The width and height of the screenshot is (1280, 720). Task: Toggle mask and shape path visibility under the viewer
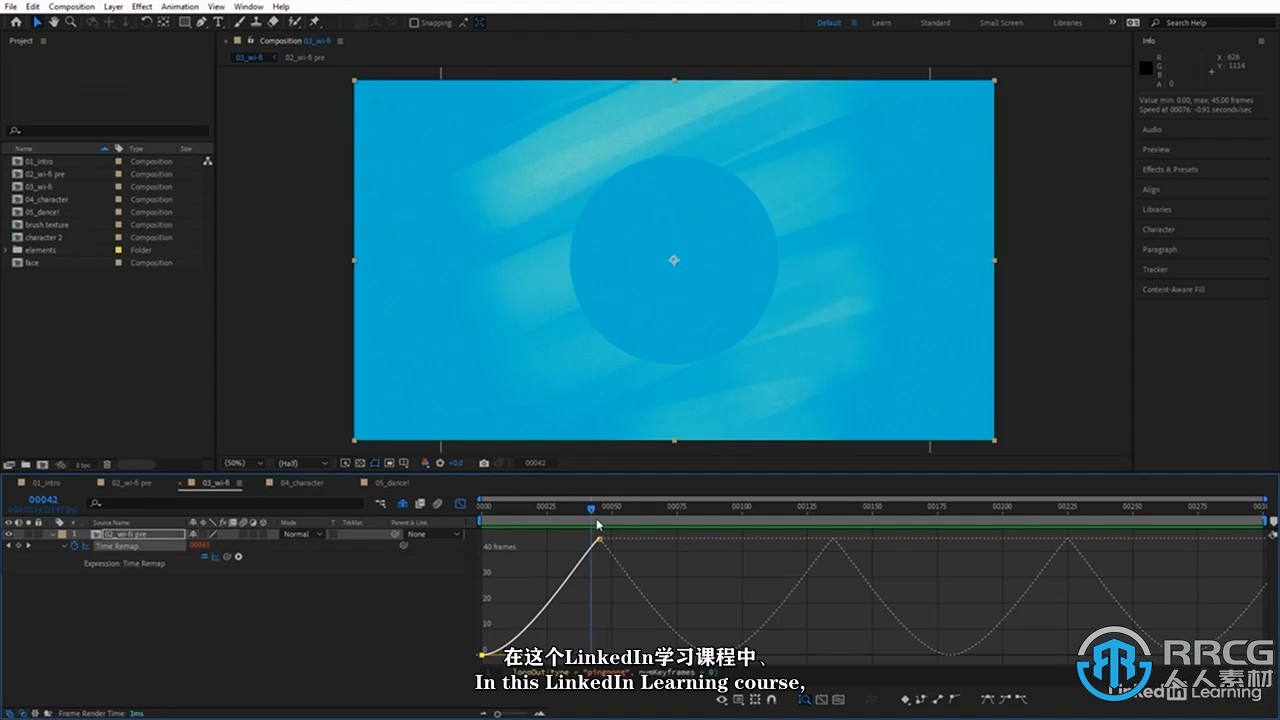coord(374,463)
